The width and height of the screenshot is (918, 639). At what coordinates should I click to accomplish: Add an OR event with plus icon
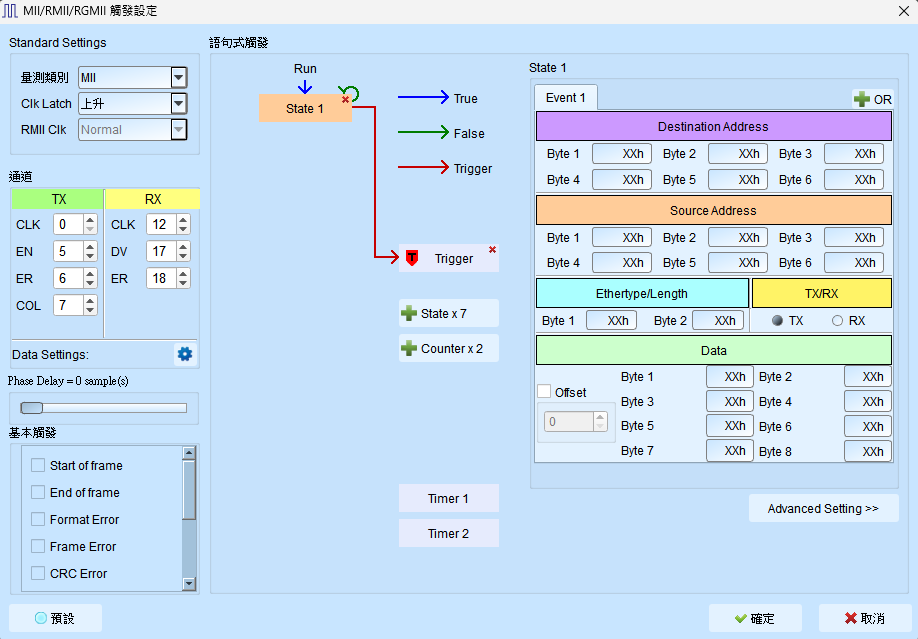[x=872, y=99]
